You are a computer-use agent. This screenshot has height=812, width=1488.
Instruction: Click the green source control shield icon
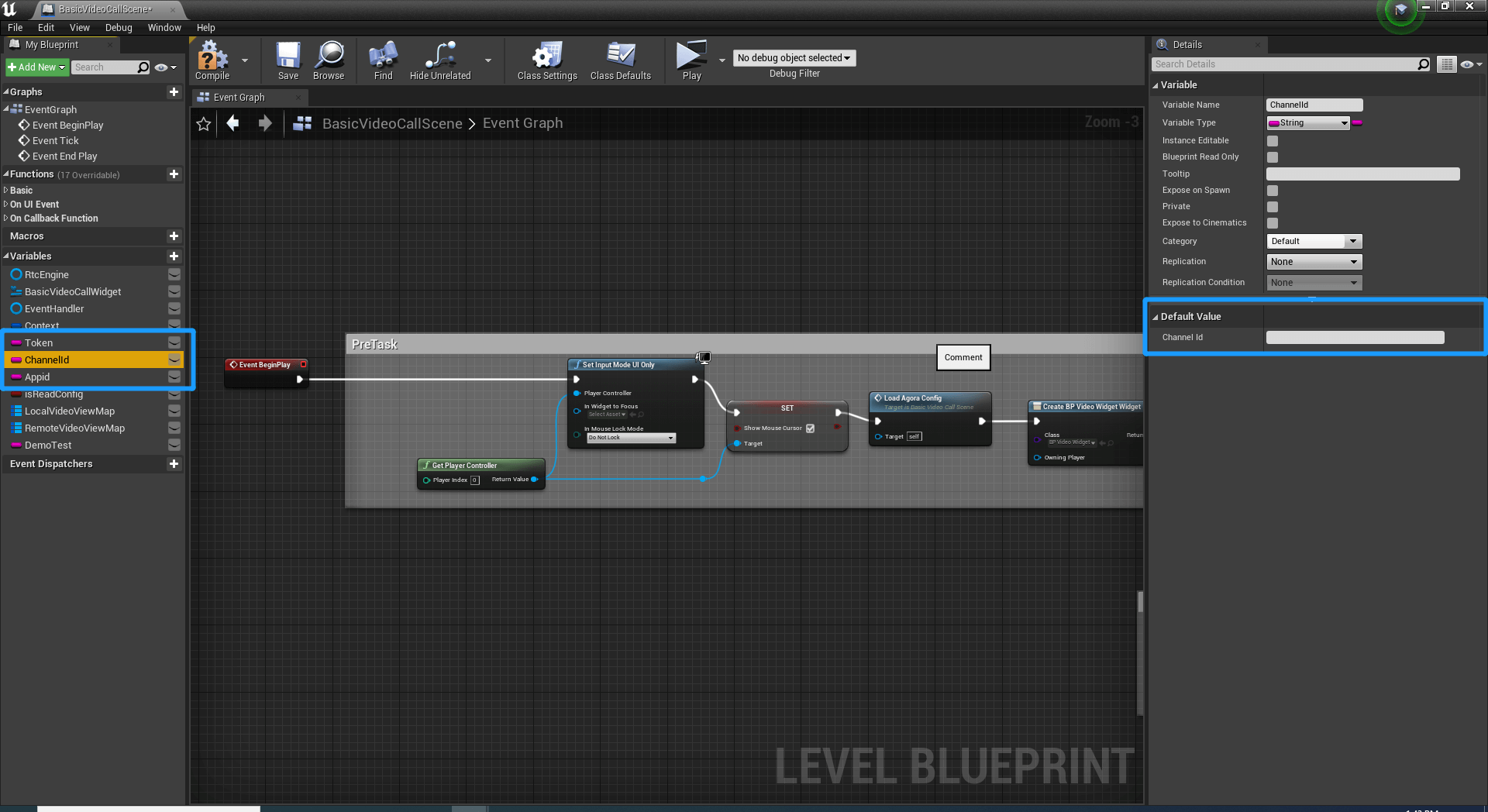click(x=1400, y=11)
